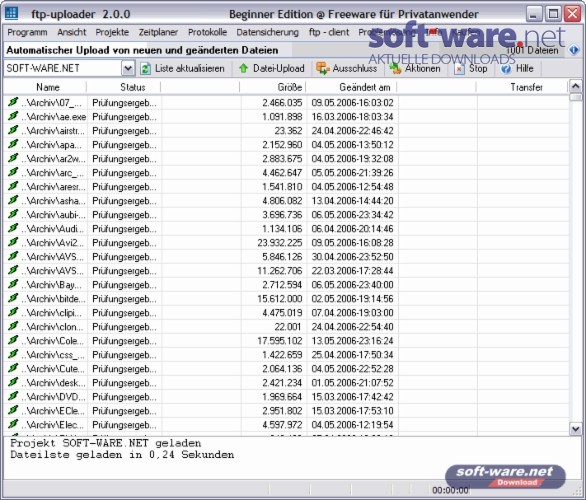Click the green Datei-Upload arrow icon
586x500 pixels.
(x=244, y=68)
